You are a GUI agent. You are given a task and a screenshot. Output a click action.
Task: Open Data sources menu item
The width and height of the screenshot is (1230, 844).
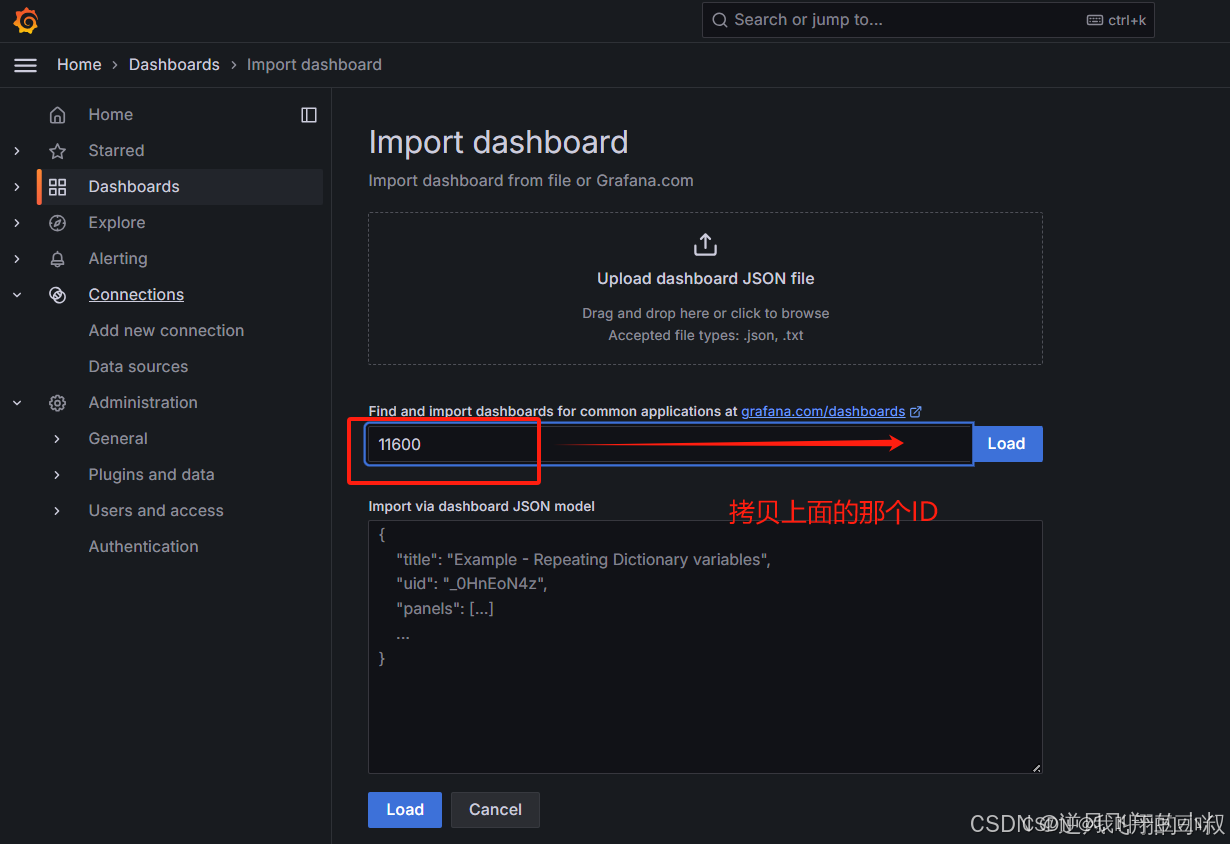tap(138, 367)
